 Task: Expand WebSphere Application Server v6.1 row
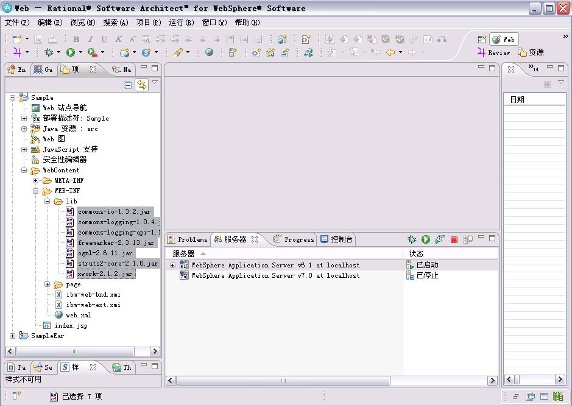click(173, 265)
